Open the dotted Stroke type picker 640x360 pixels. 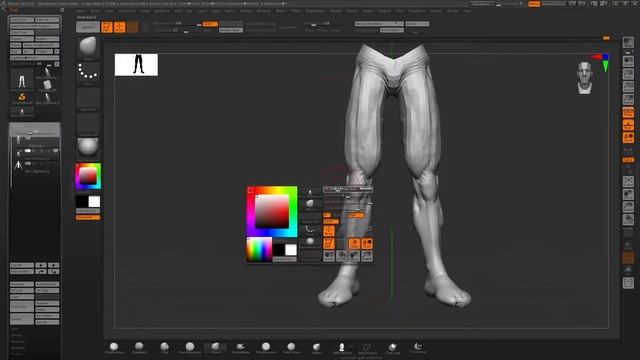88,73
